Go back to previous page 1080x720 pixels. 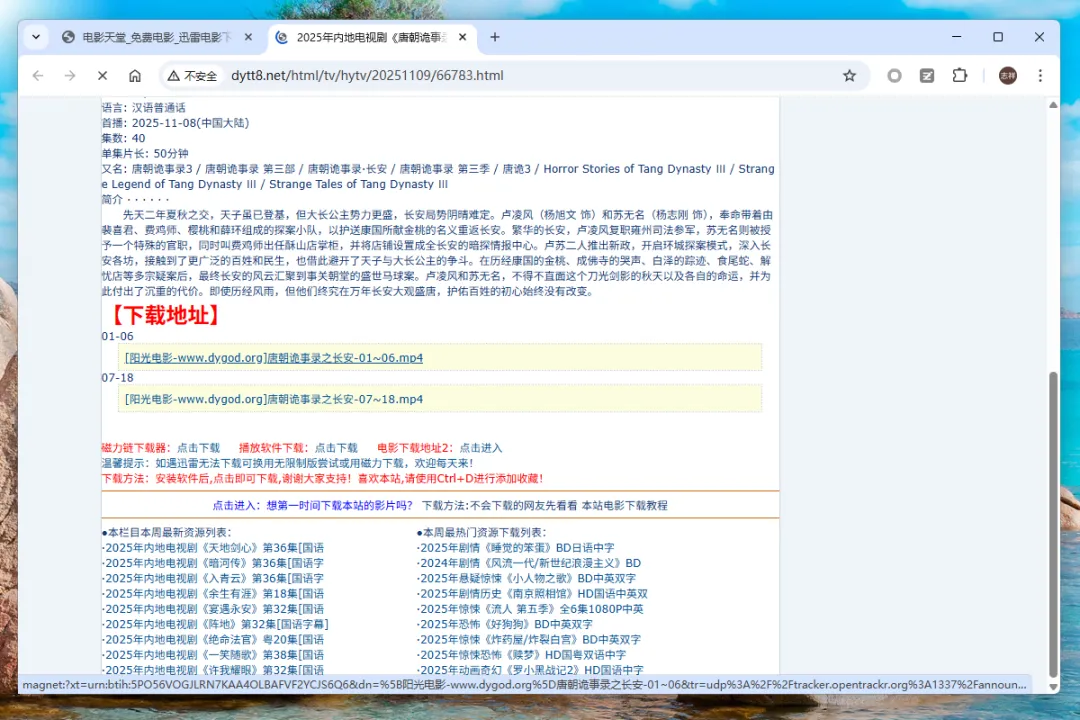coord(38,76)
